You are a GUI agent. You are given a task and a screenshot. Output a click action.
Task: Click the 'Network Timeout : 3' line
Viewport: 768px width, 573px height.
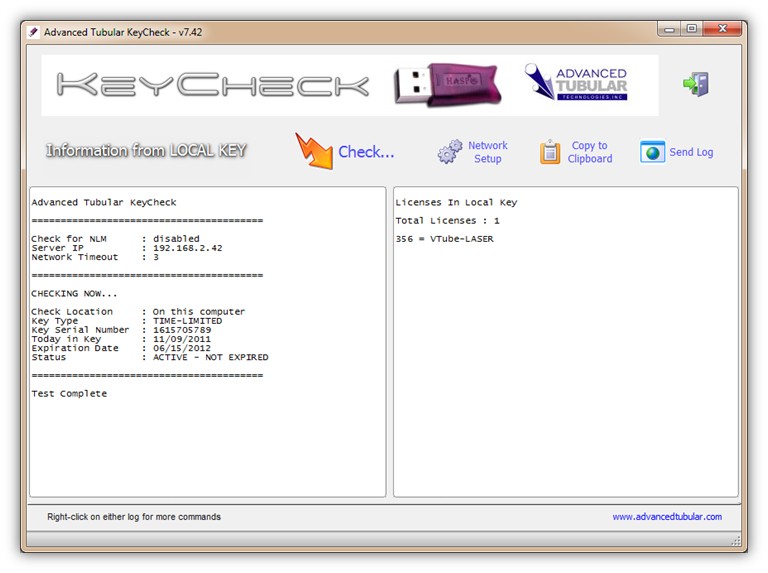(95, 257)
